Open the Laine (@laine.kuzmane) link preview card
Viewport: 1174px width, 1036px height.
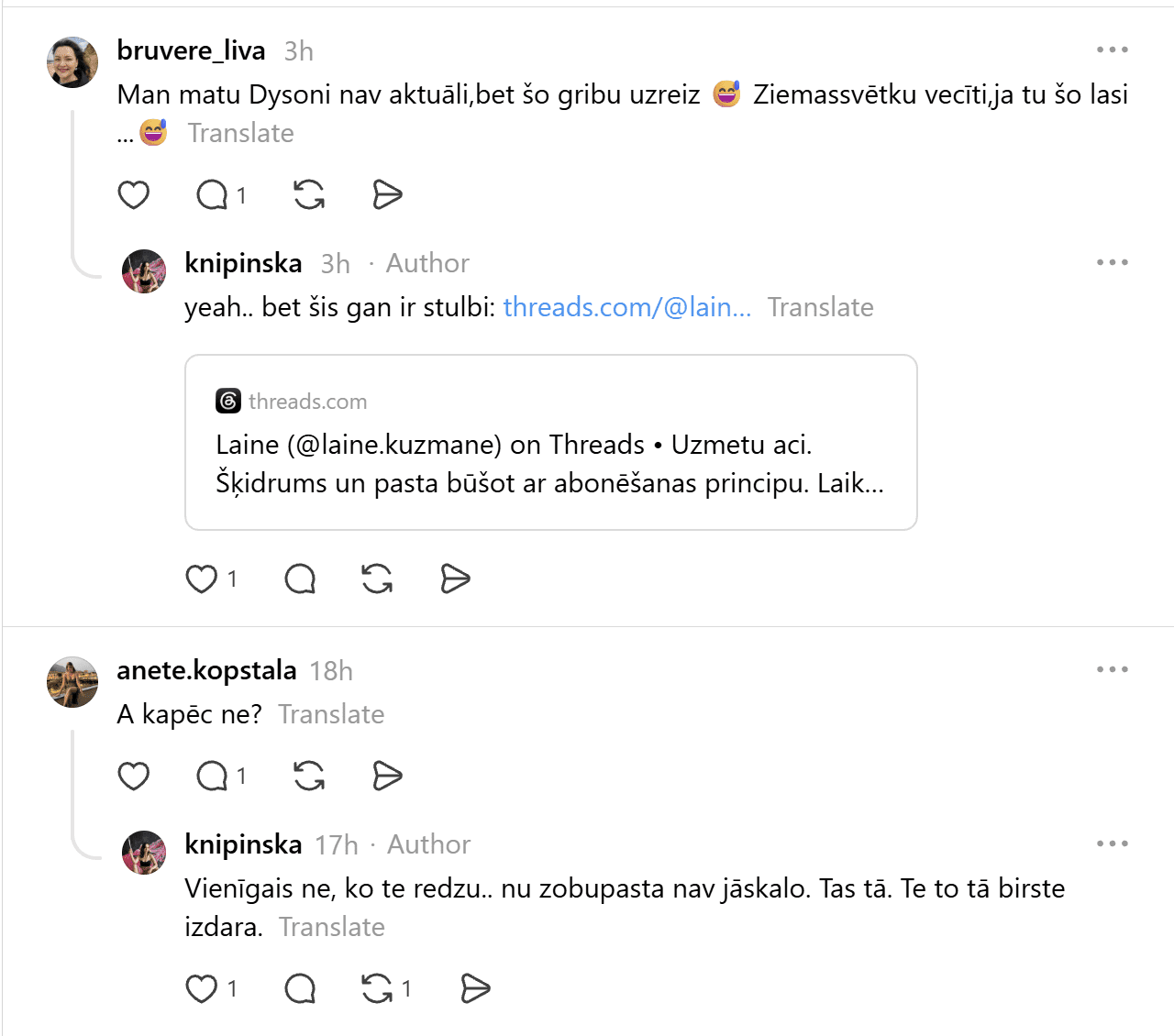(x=551, y=442)
